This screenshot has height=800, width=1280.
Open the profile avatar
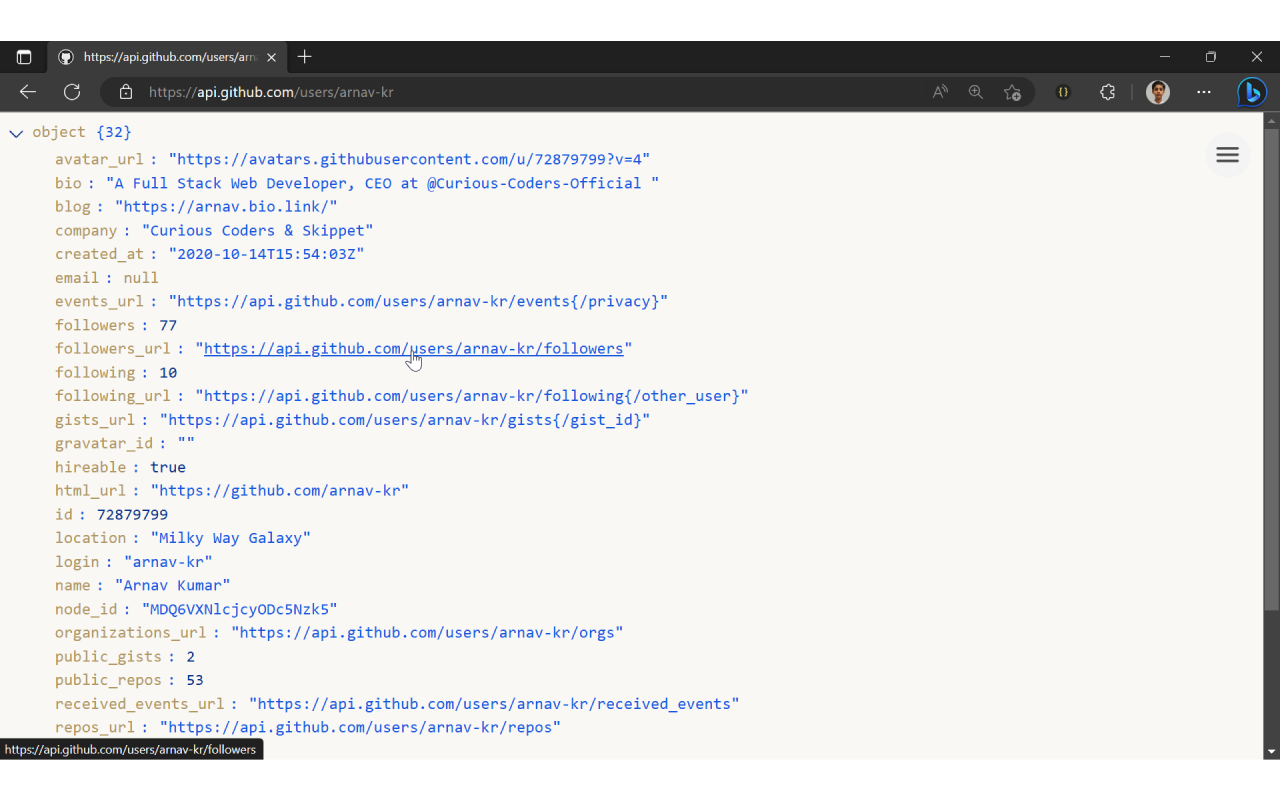coord(1158,92)
